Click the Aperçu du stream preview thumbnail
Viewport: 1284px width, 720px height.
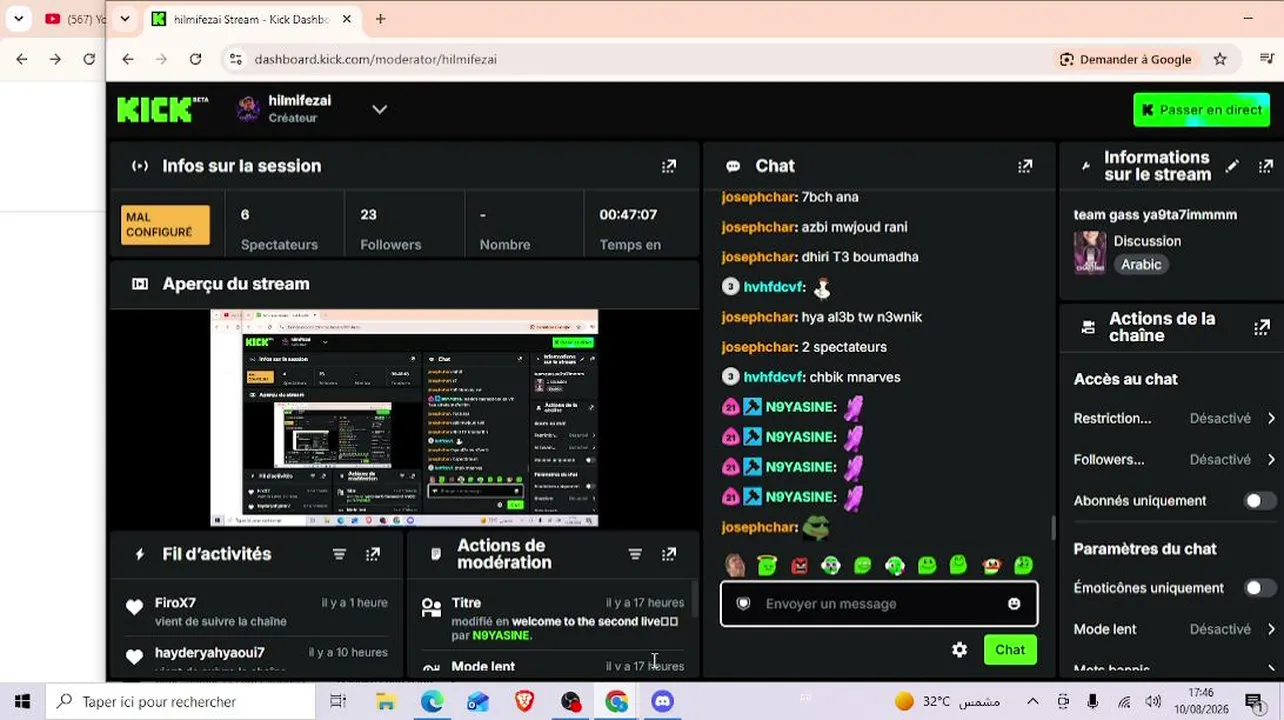(x=404, y=418)
